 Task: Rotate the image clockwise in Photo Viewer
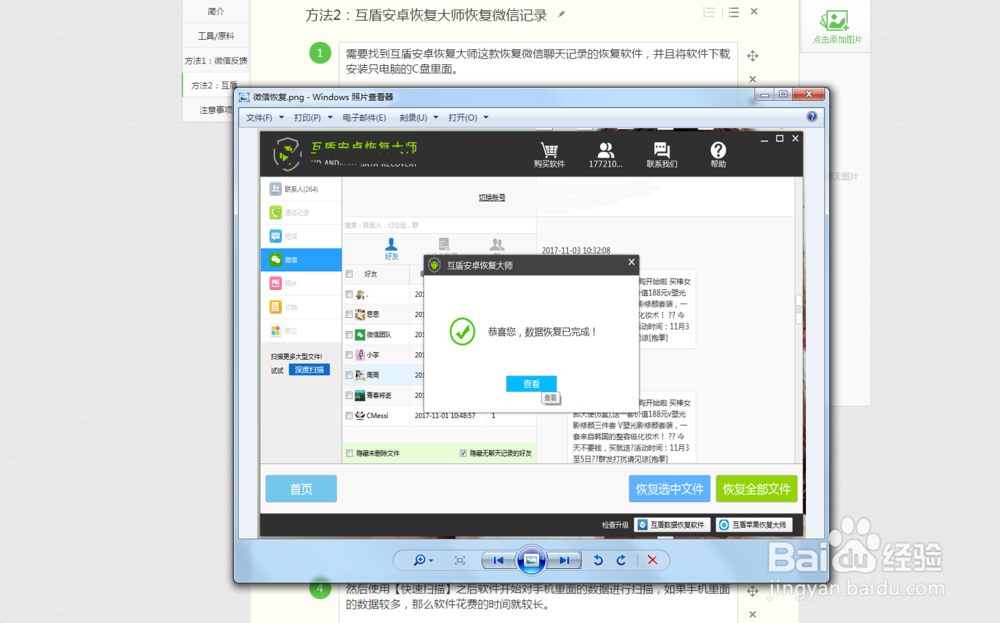[621, 560]
